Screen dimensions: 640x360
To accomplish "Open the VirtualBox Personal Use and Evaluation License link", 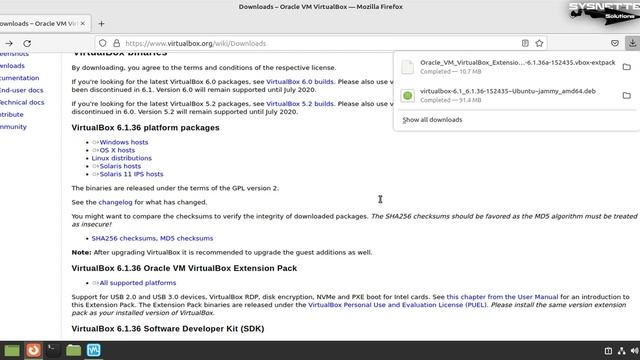I will 398,305.
